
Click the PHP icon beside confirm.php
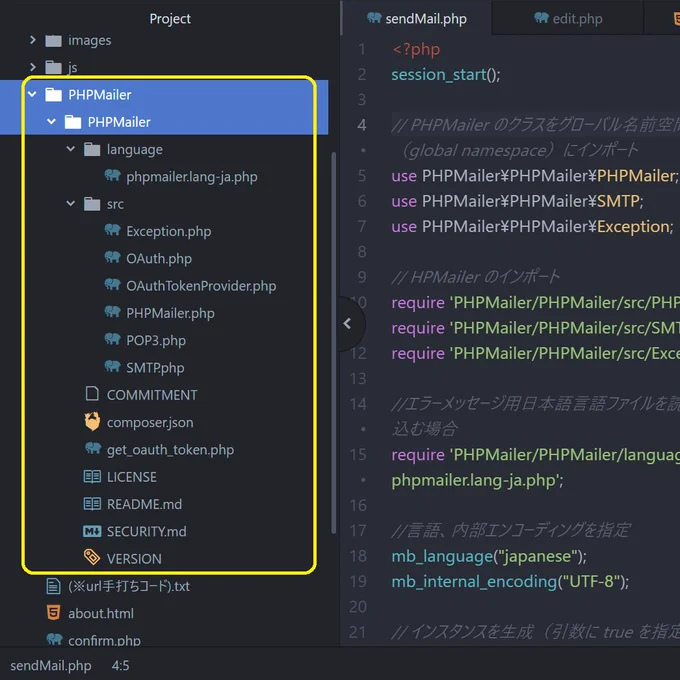pyautogui.click(x=54, y=639)
